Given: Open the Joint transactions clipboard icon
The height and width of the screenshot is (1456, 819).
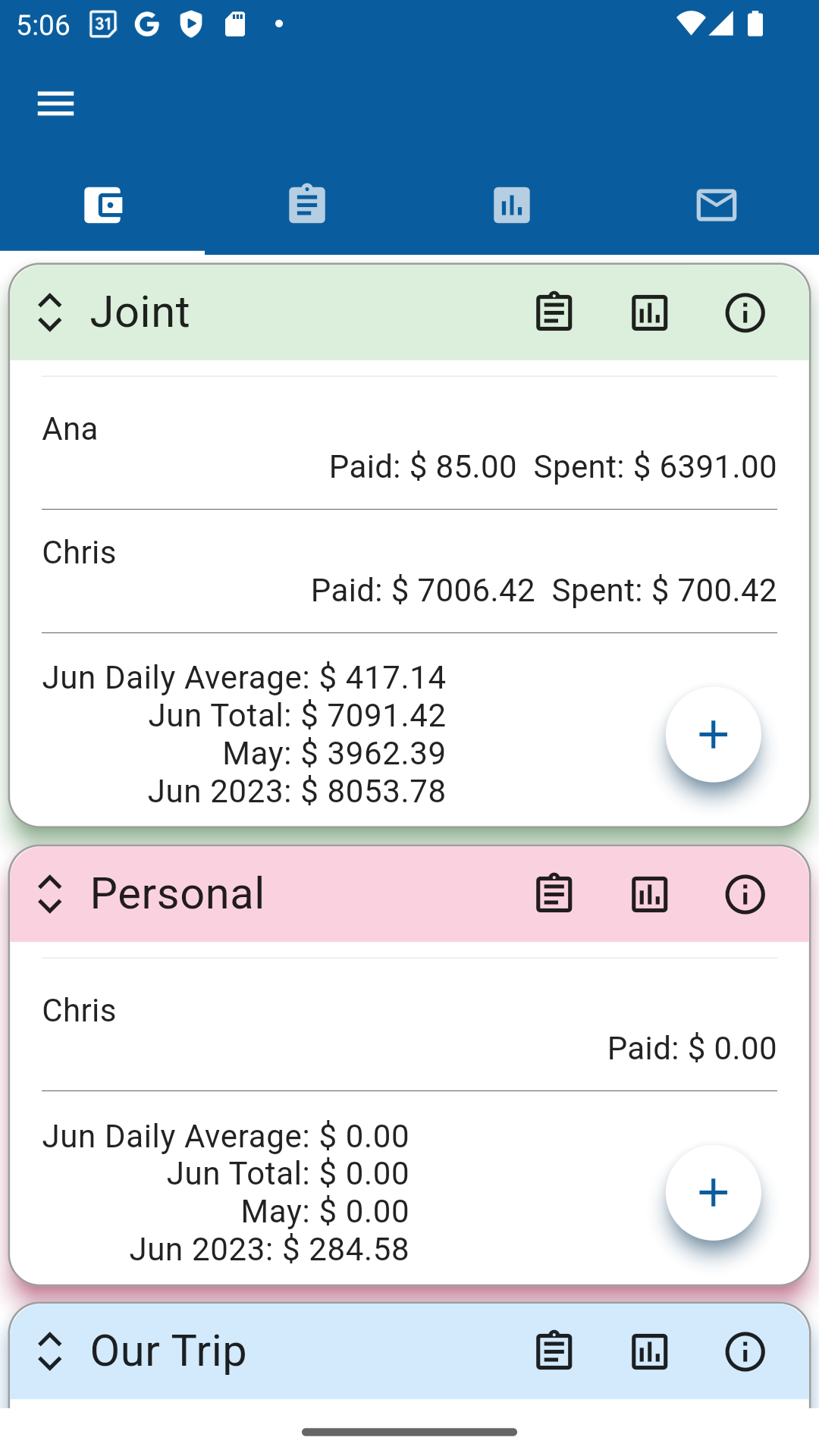Looking at the screenshot, I should 554,312.
